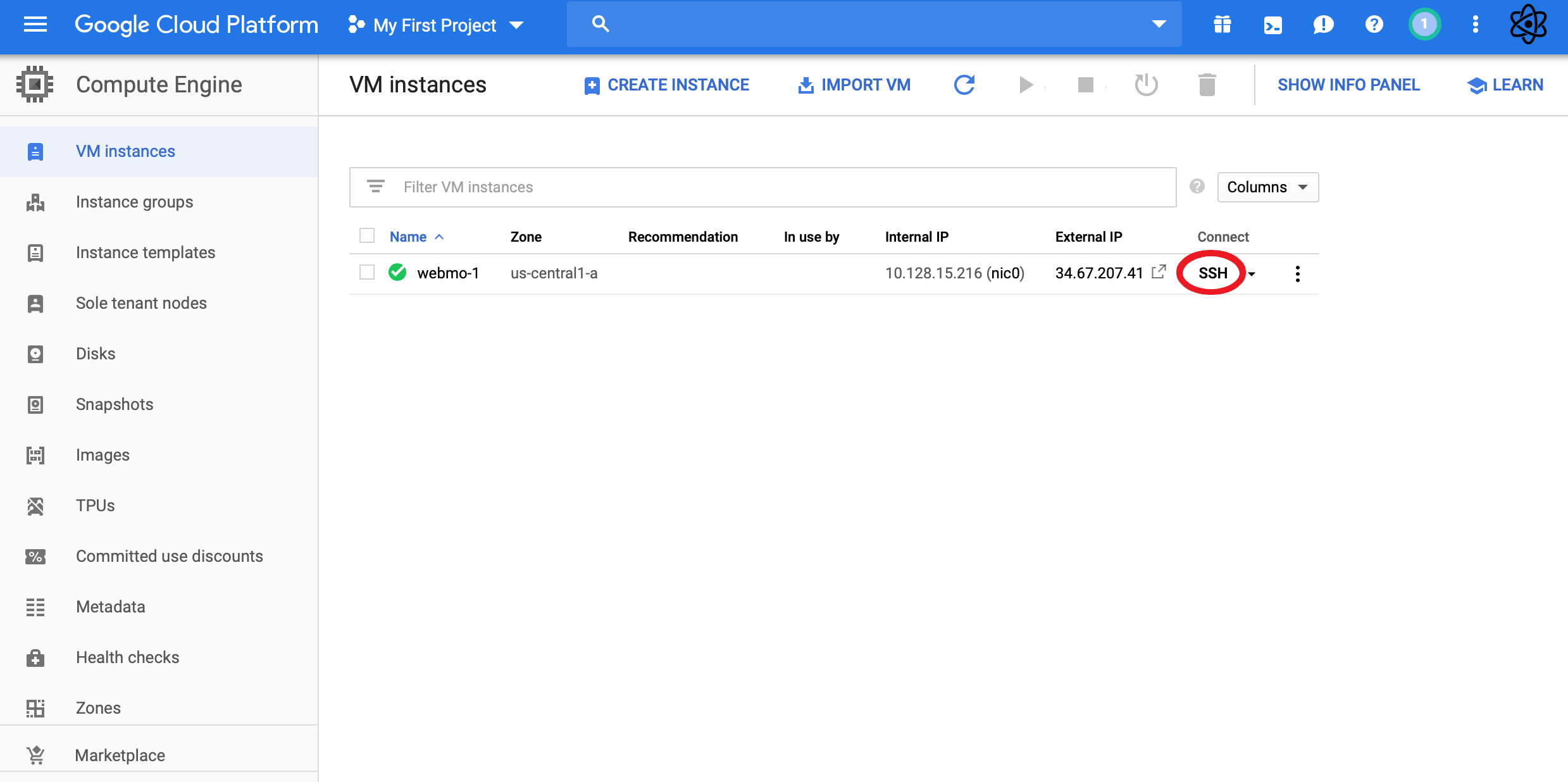The width and height of the screenshot is (1568, 782).
Task: Click the delete trash icon
Action: click(1207, 85)
